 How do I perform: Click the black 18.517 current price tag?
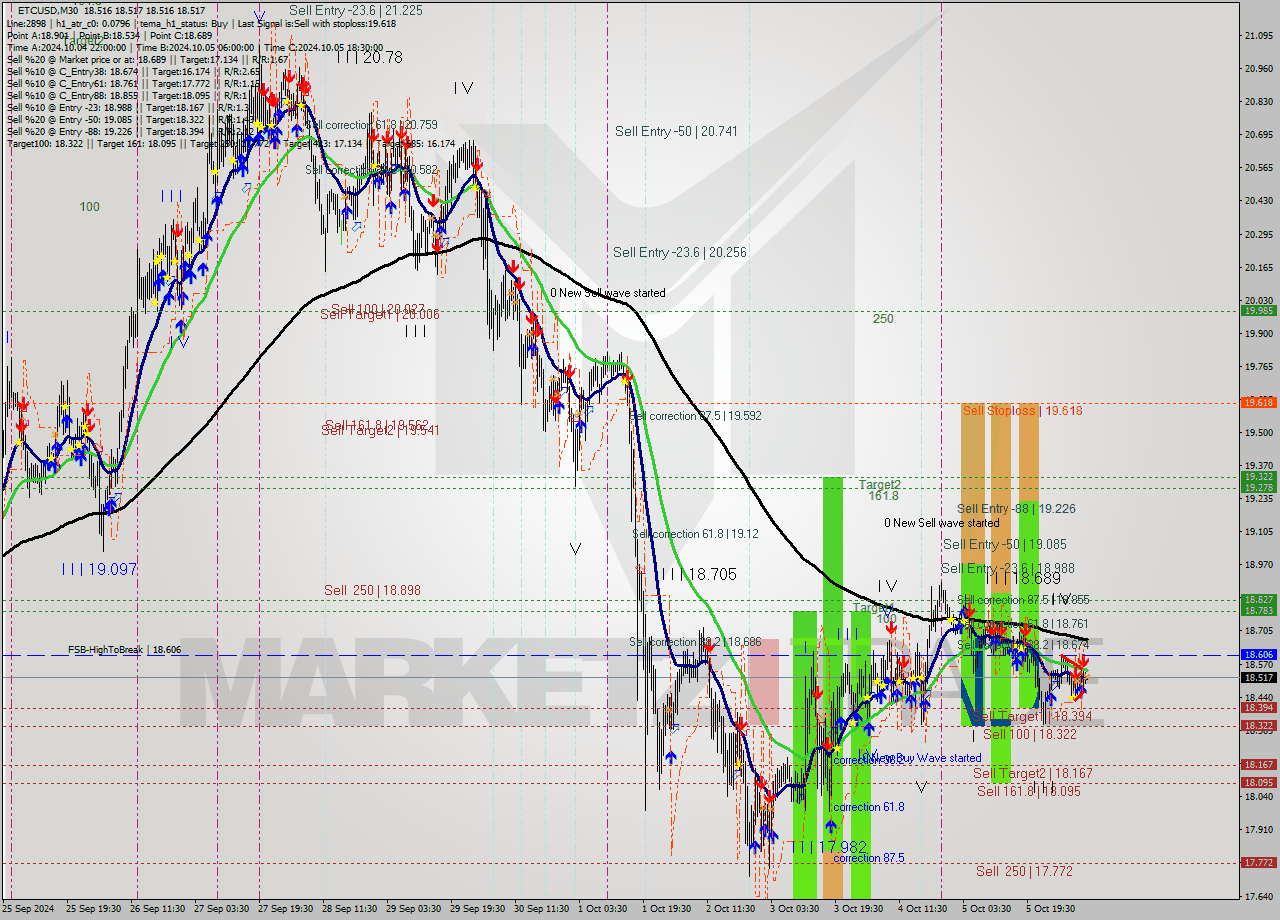(1258, 677)
